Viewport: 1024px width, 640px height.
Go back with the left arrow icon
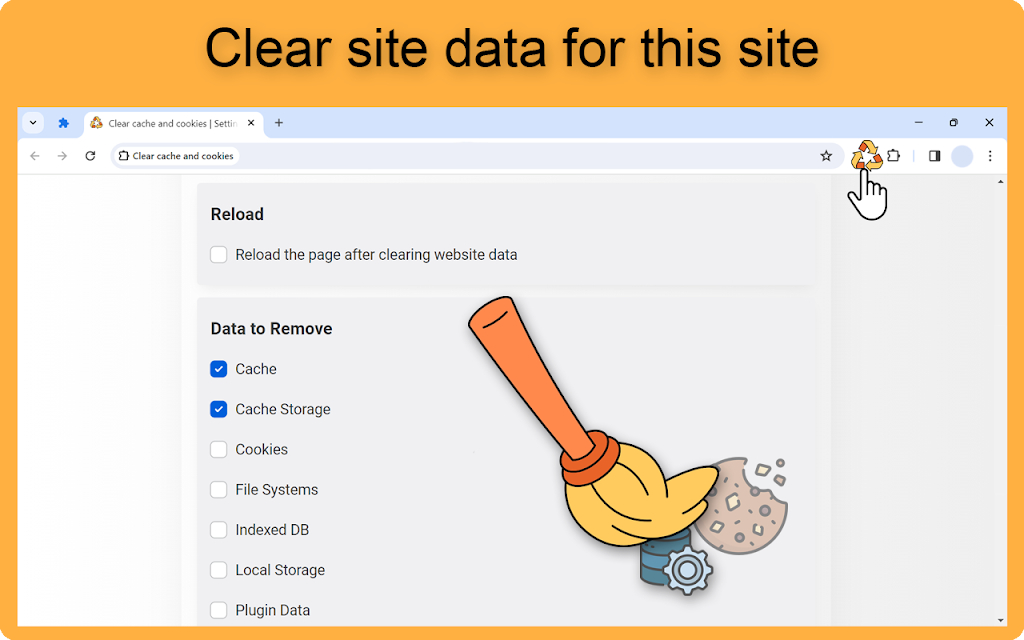pyautogui.click(x=35, y=156)
